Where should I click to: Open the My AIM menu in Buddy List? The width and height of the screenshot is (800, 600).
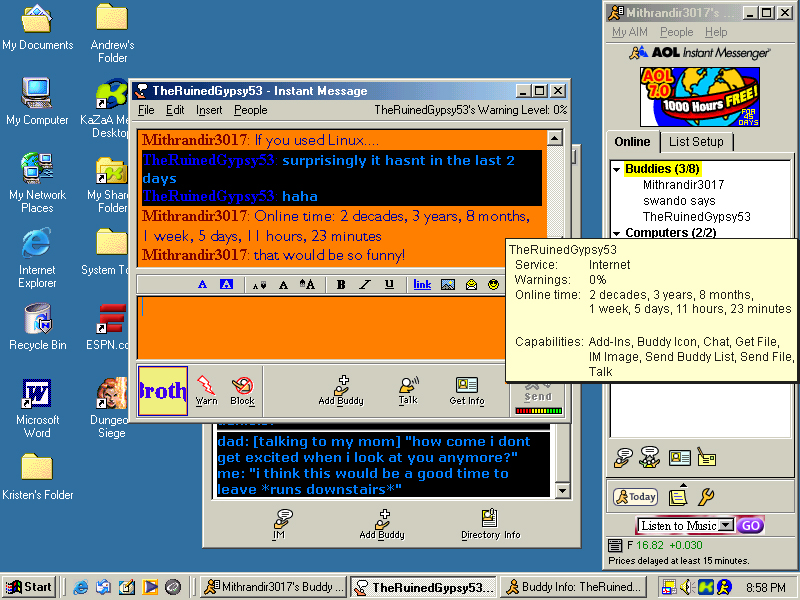(630, 32)
